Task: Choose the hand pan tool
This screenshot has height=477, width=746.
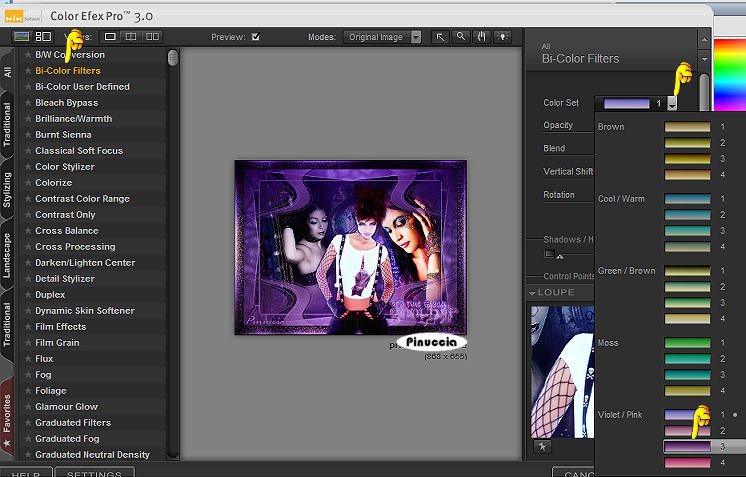Action: (482, 37)
